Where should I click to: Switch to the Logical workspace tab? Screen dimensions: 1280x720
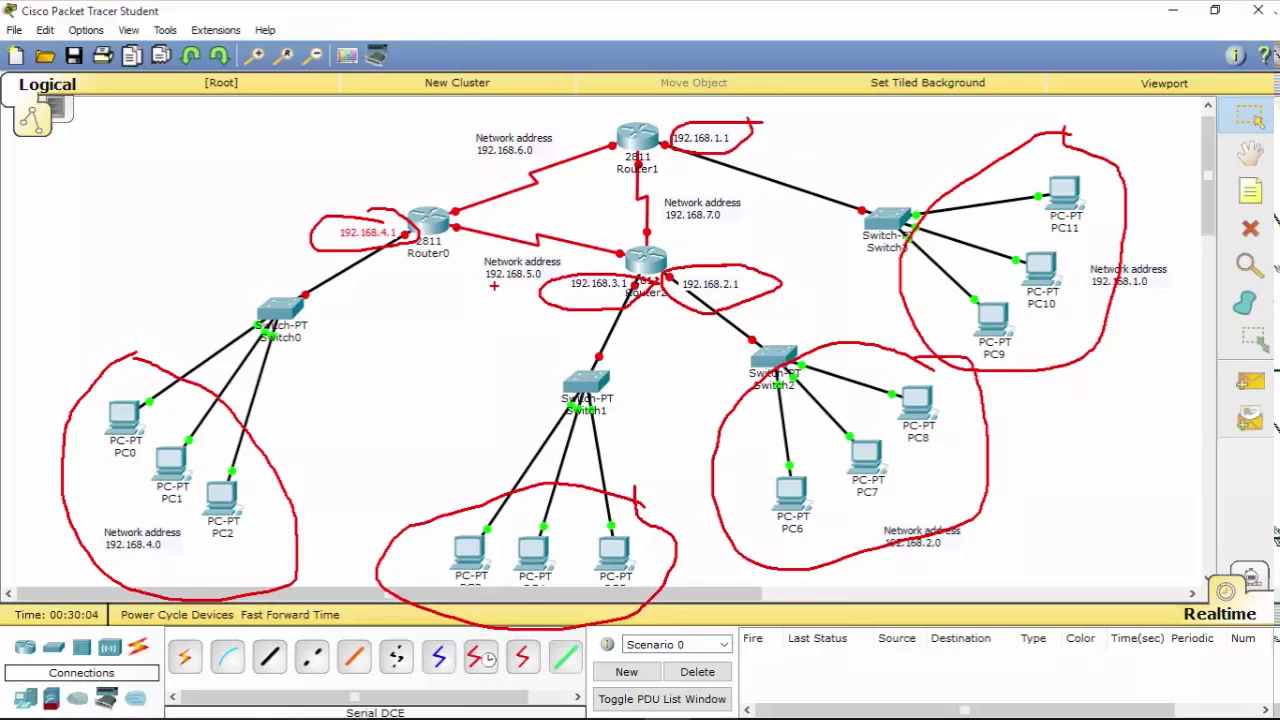[x=47, y=85]
